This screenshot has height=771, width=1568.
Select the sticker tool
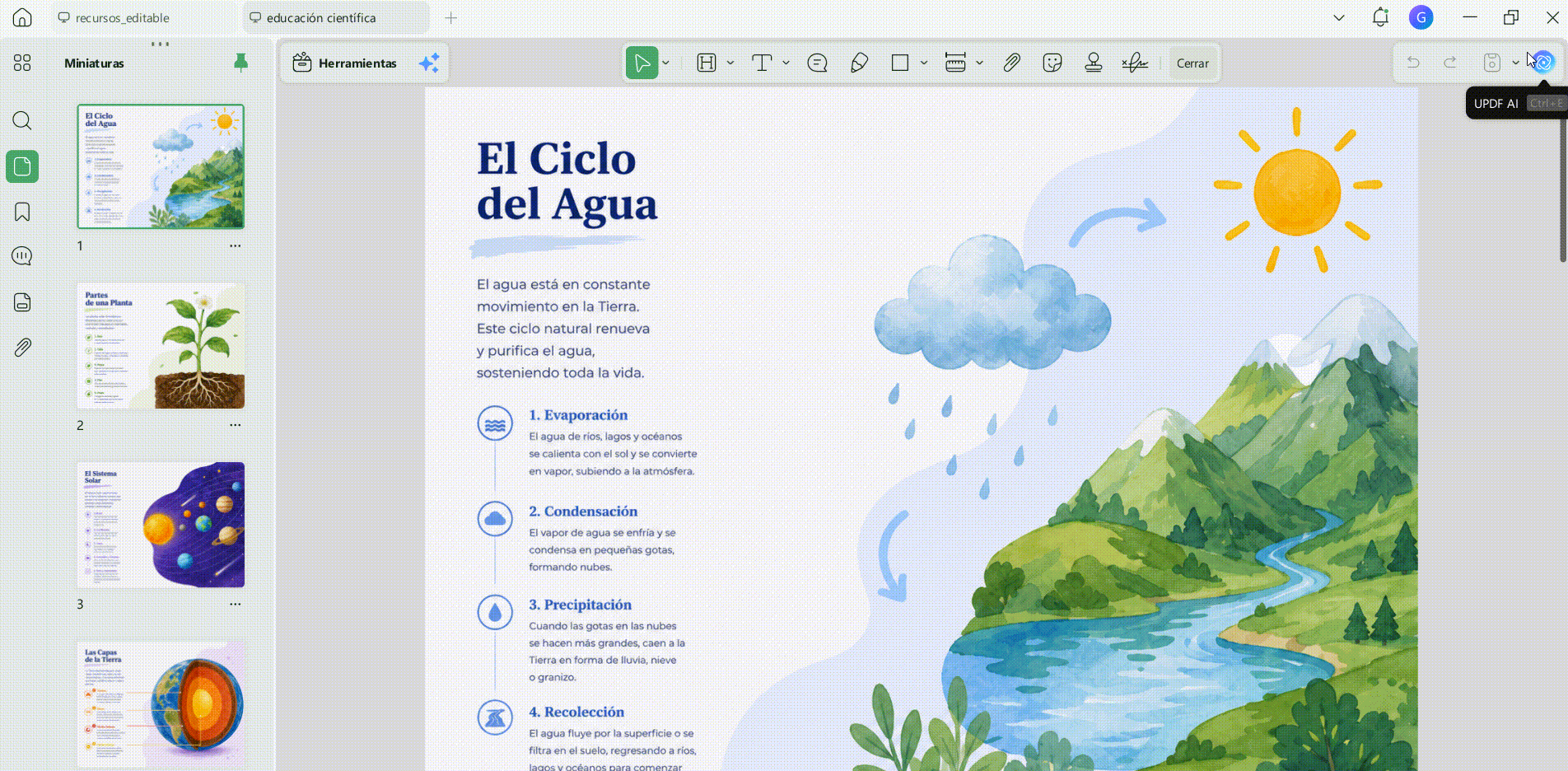coord(1052,63)
